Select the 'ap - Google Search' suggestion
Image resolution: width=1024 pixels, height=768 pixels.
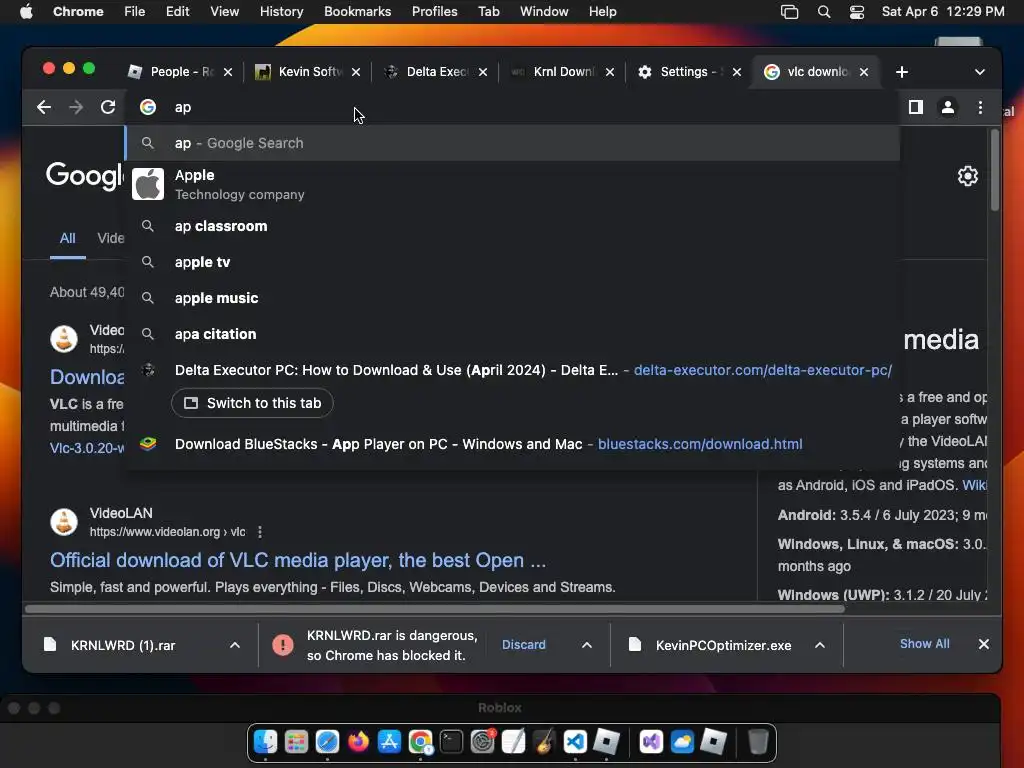512,143
